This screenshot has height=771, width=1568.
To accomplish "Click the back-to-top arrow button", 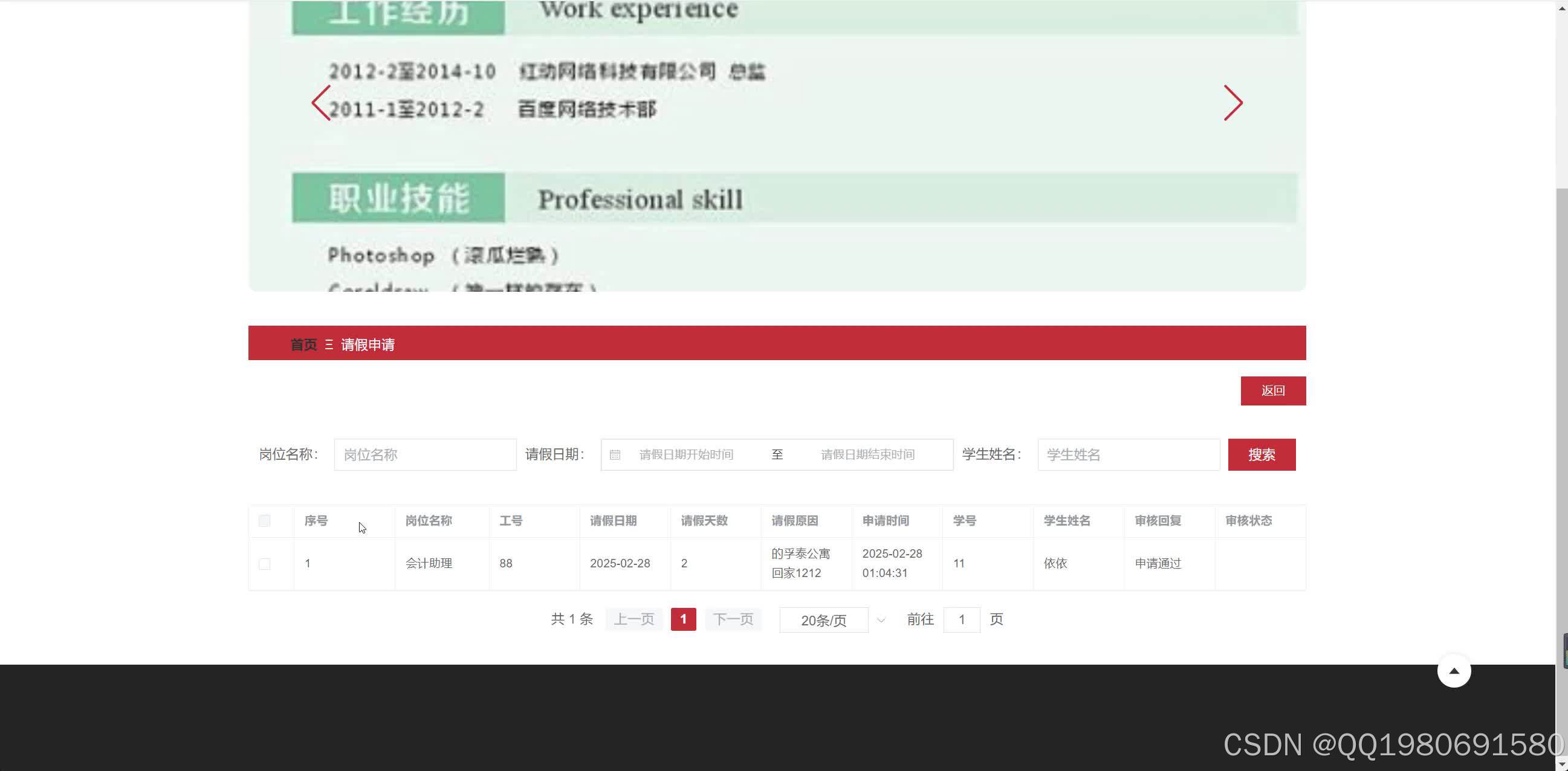I will [1454, 671].
